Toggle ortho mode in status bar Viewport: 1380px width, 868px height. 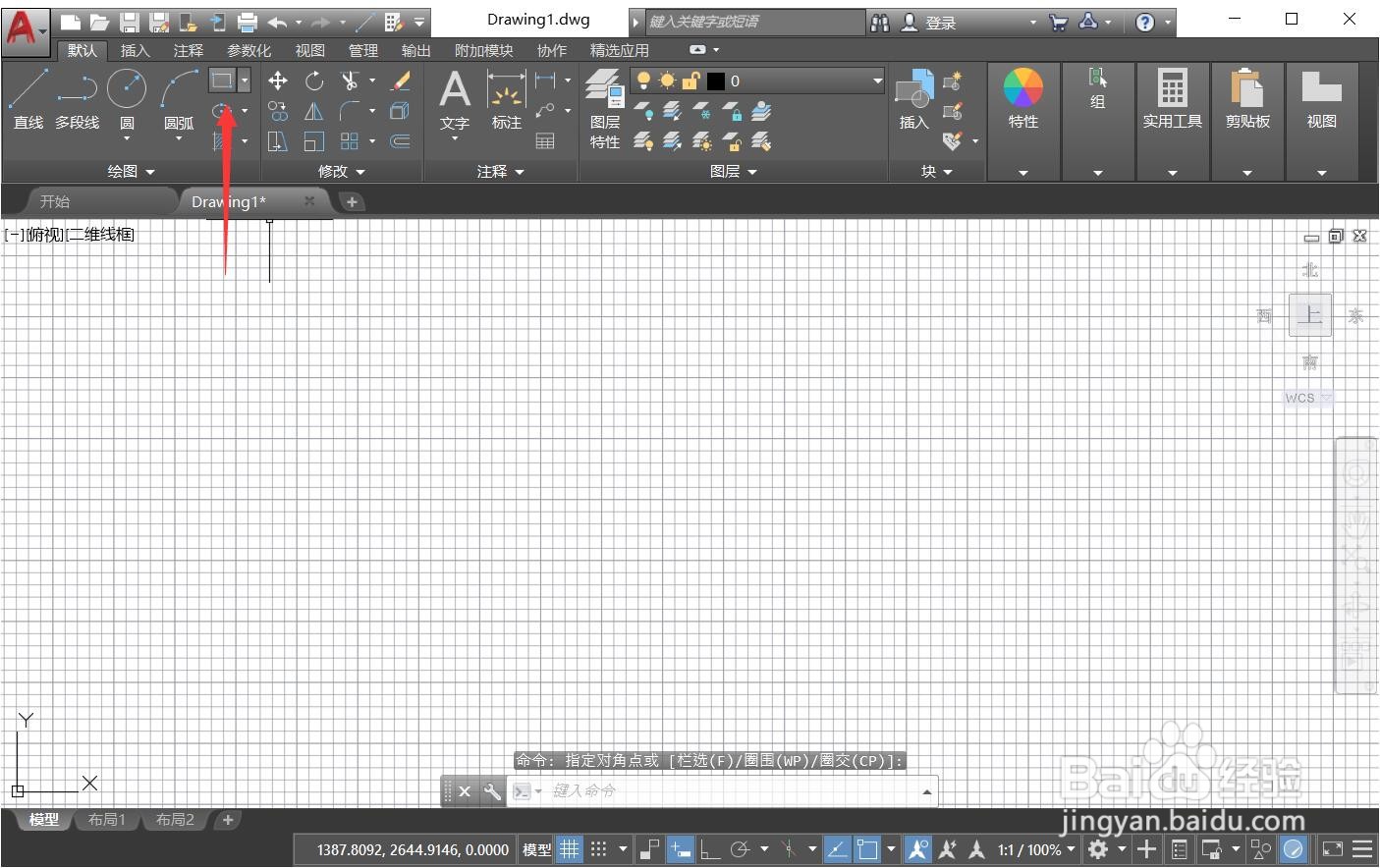[710, 849]
